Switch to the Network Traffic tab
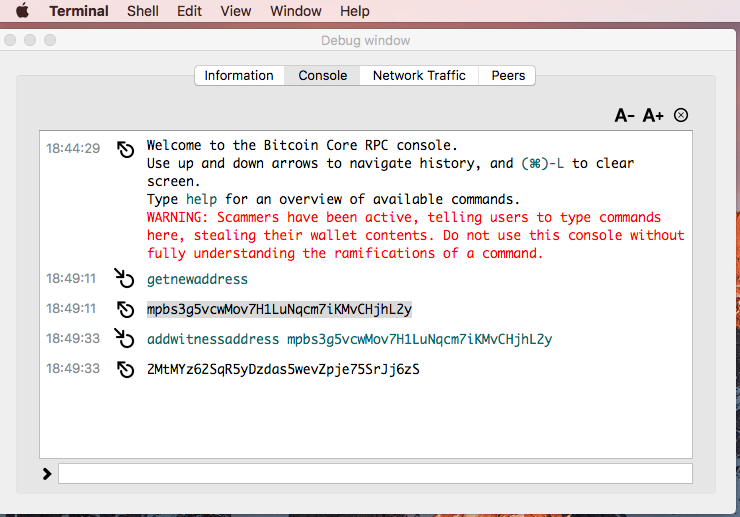The width and height of the screenshot is (740, 517). (419, 76)
